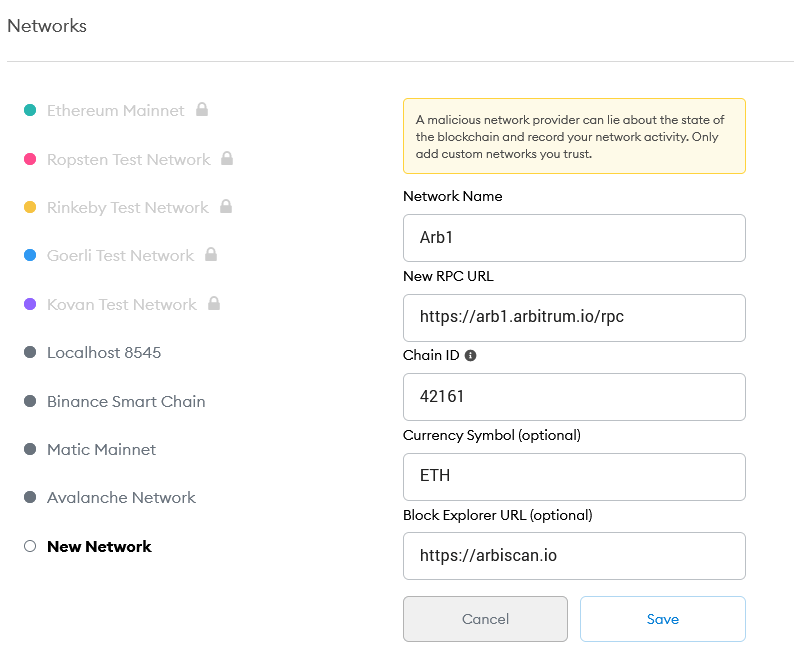
Task: Click the Chain ID info icon
Action: pyautogui.click(x=471, y=355)
